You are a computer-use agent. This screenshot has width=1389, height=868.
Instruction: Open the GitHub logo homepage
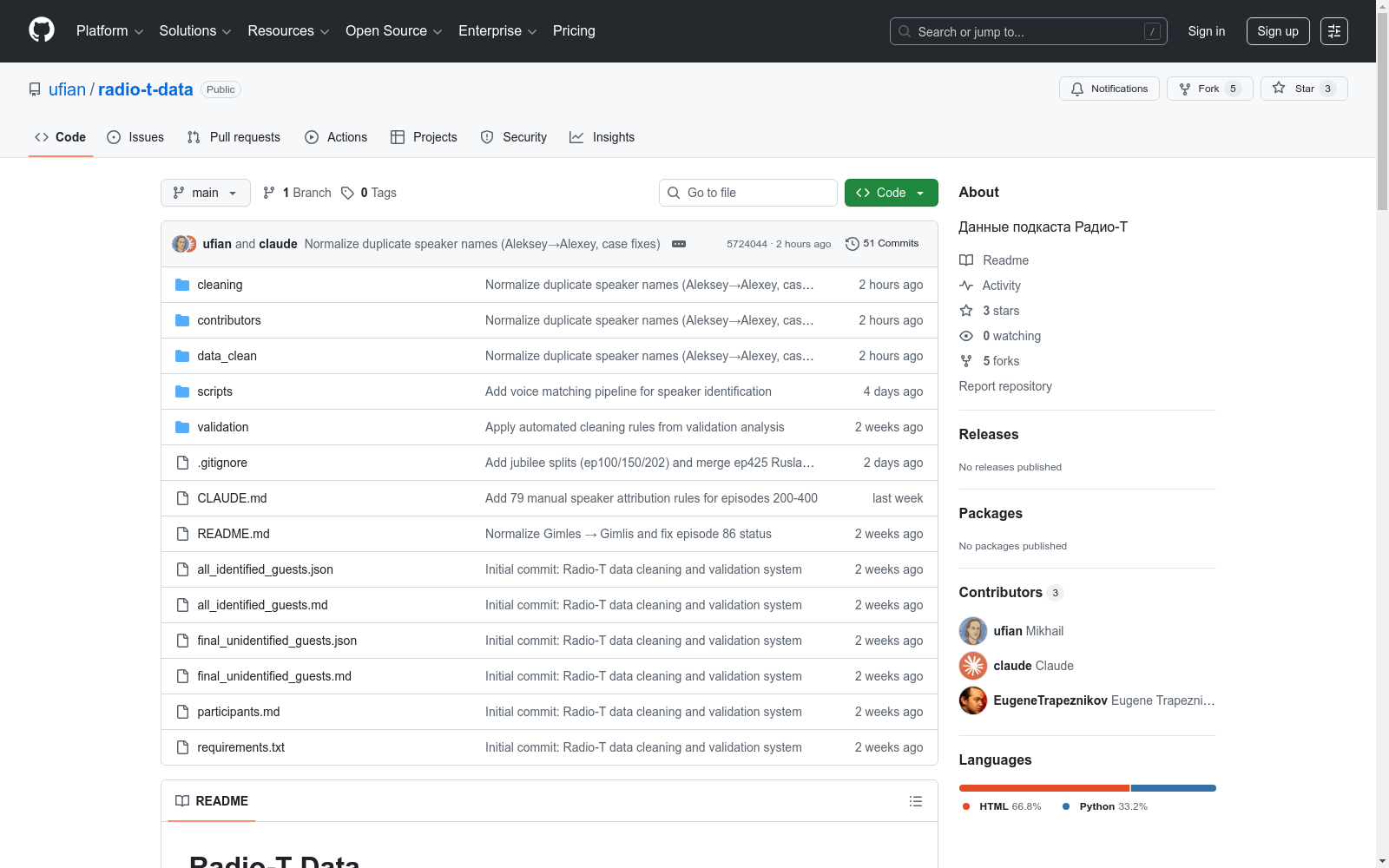(42, 30)
